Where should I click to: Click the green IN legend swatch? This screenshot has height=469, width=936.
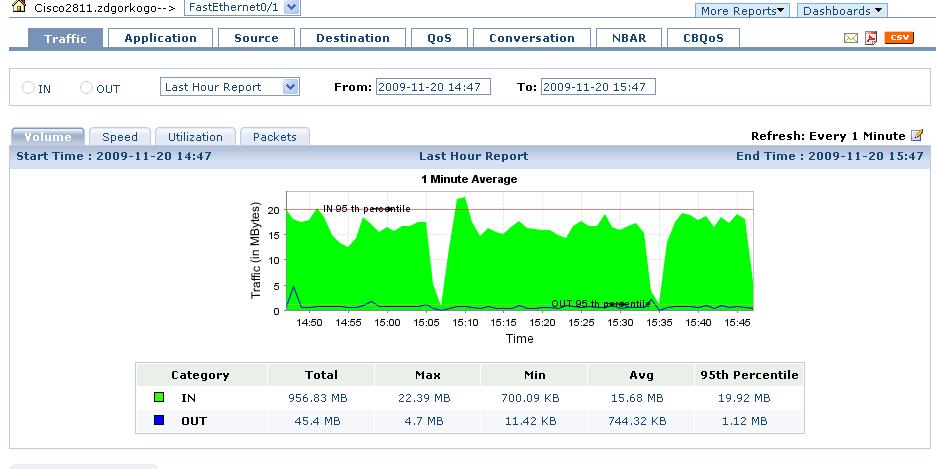point(159,397)
